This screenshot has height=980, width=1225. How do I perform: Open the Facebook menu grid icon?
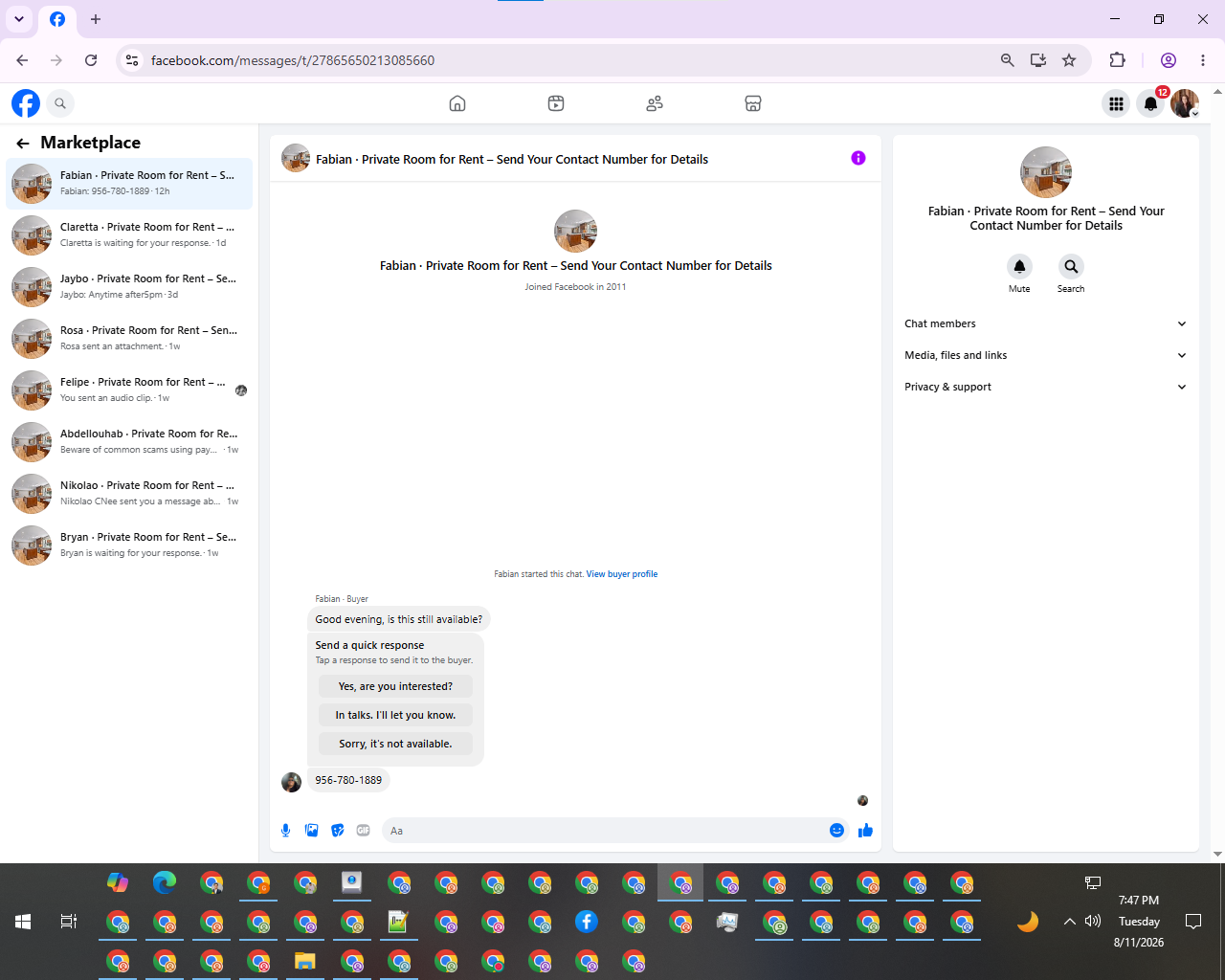(x=1116, y=103)
